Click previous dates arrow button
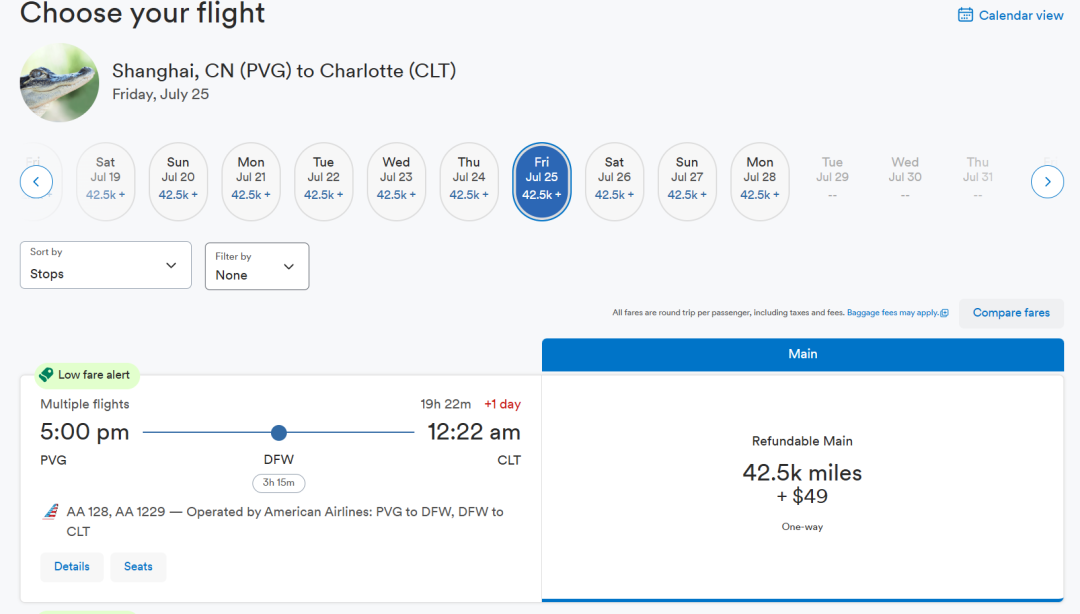This screenshot has height=614, width=1080. click(x=36, y=182)
